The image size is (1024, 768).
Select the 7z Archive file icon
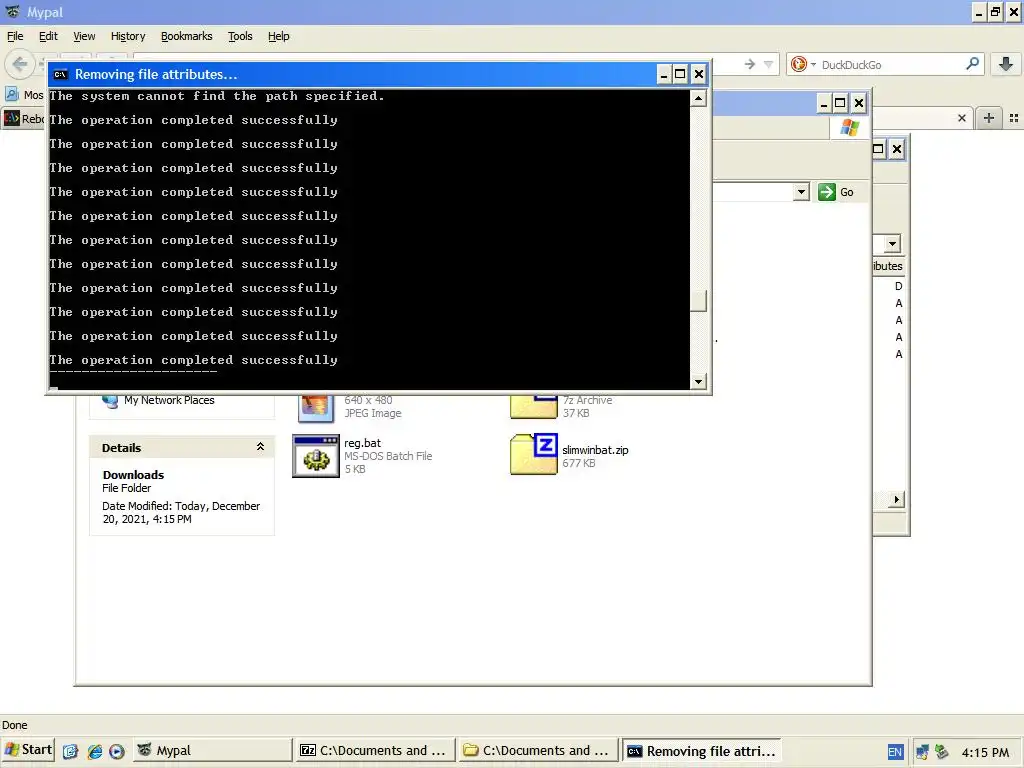(534, 406)
